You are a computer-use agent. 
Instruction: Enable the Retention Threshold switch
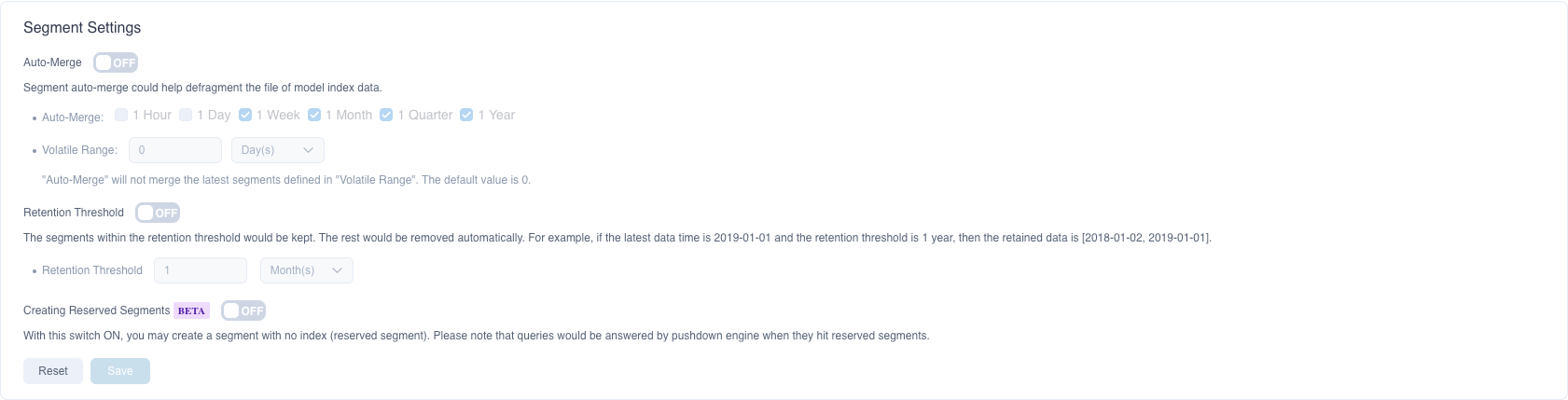[158, 213]
